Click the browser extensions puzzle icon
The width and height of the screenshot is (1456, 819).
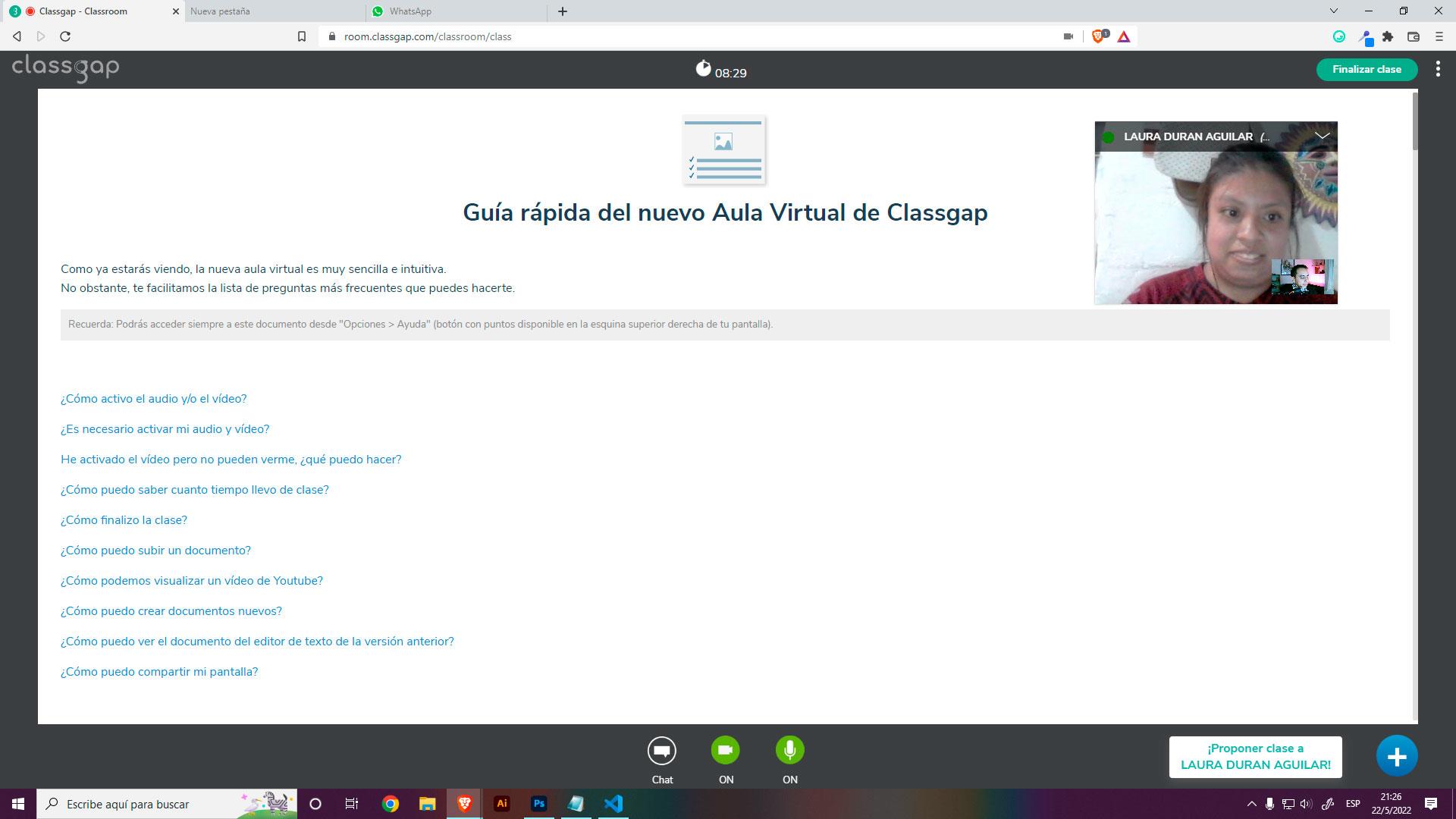pyautogui.click(x=1388, y=36)
